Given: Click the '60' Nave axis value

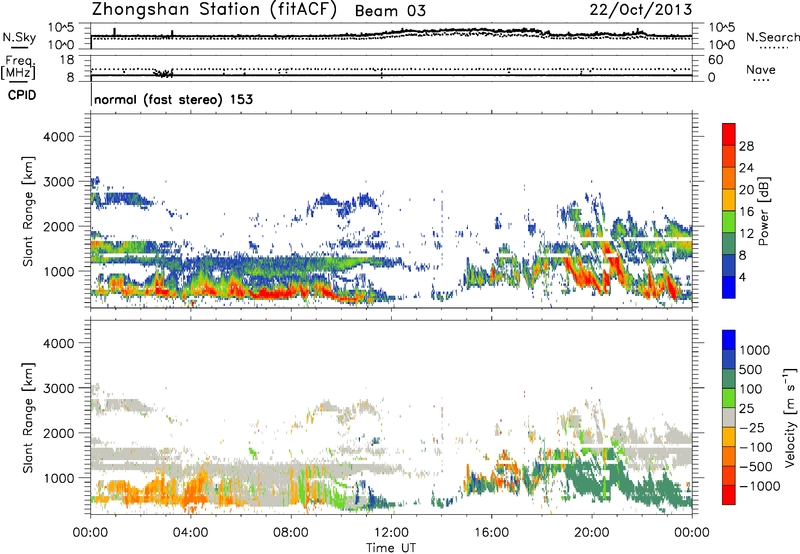Looking at the screenshot, I should 715,60.
